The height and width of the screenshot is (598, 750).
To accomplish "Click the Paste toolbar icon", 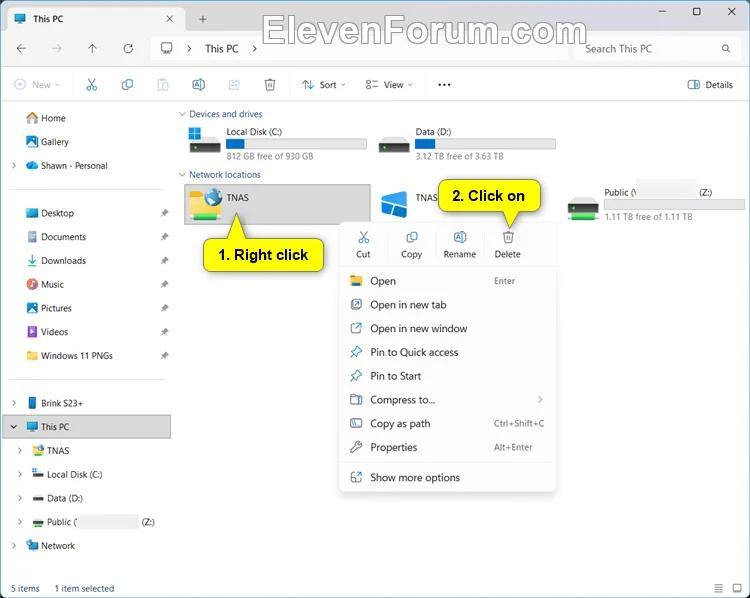I will click(163, 85).
